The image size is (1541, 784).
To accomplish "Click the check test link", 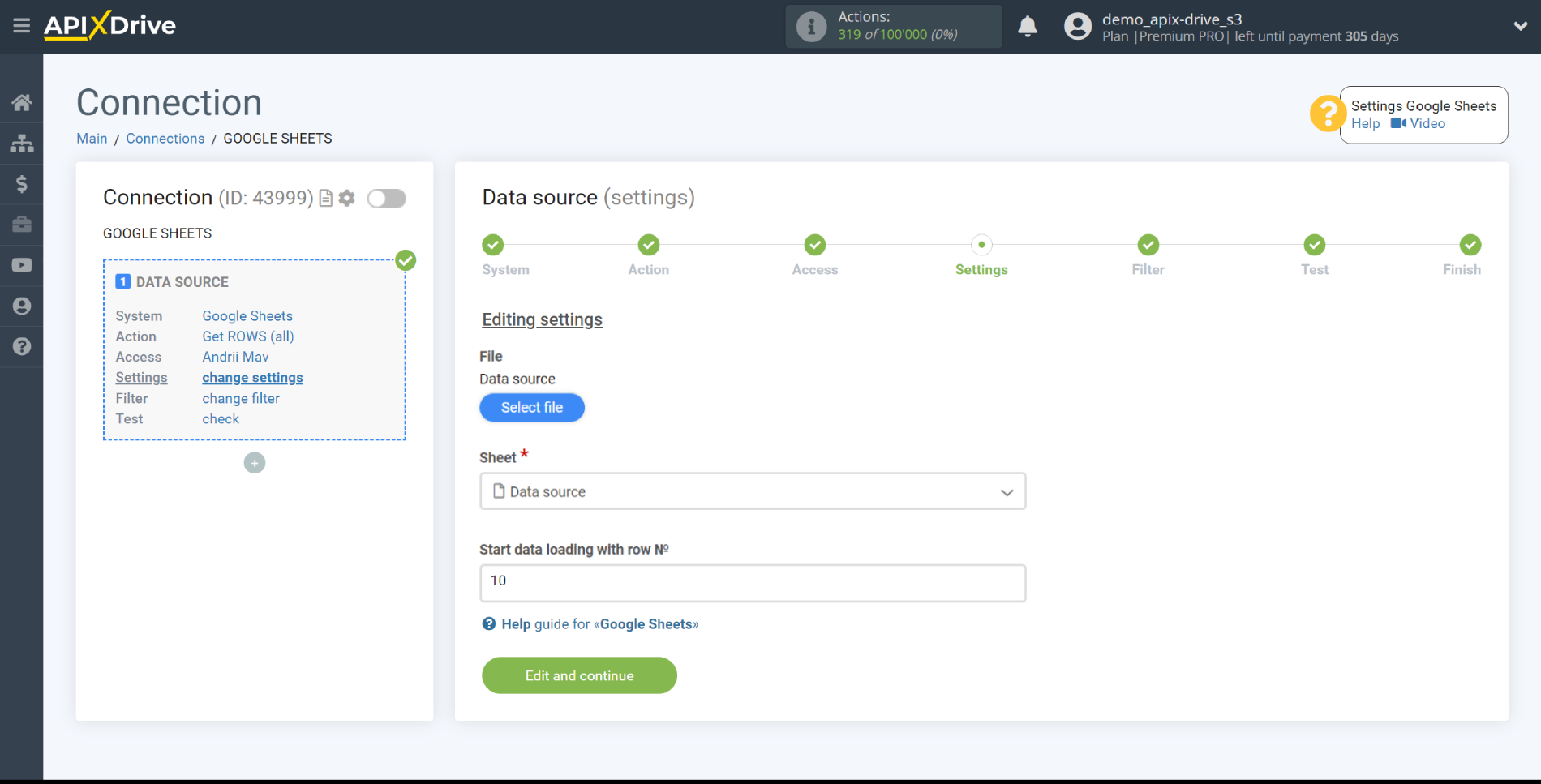I will (221, 419).
